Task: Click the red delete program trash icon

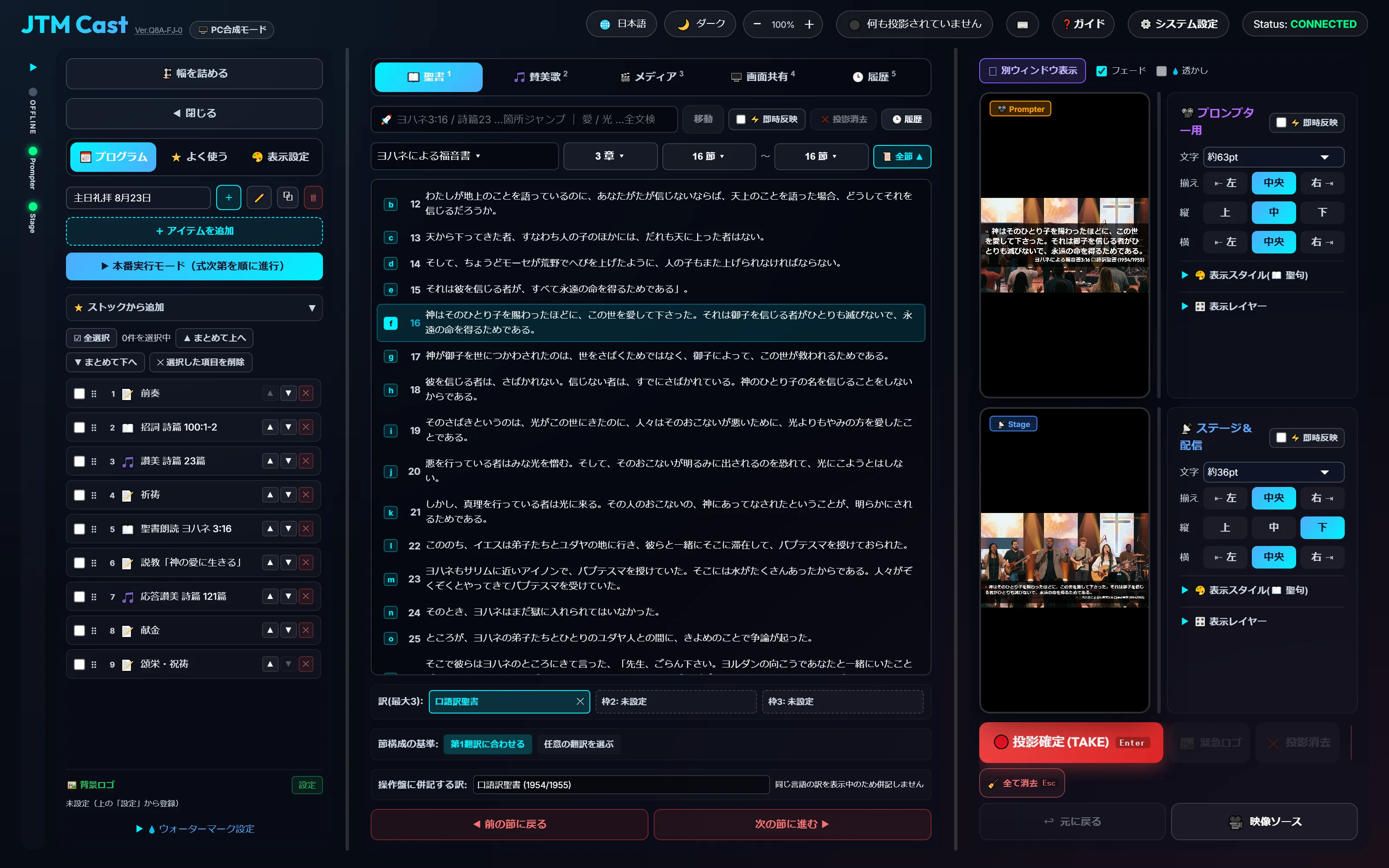Action: point(313,197)
